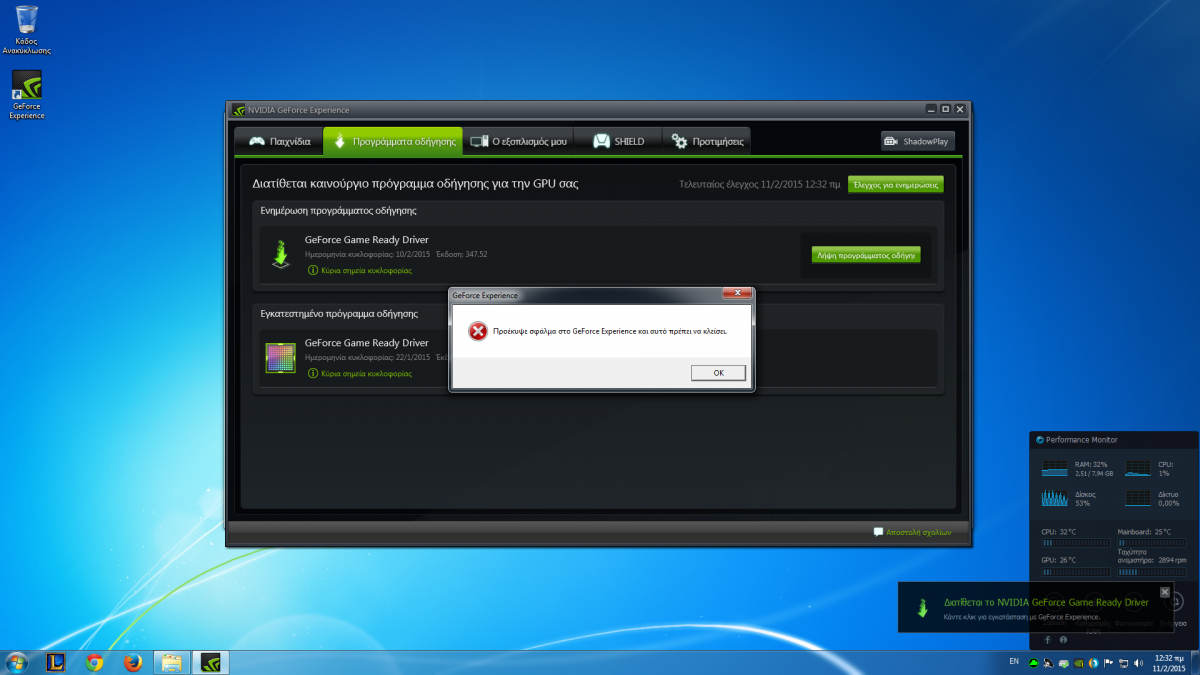The height and width of the screenshot is (675, 1200).
Task: Click the Facebook icon in Performance Monitor
Action: pos(1047,640)
